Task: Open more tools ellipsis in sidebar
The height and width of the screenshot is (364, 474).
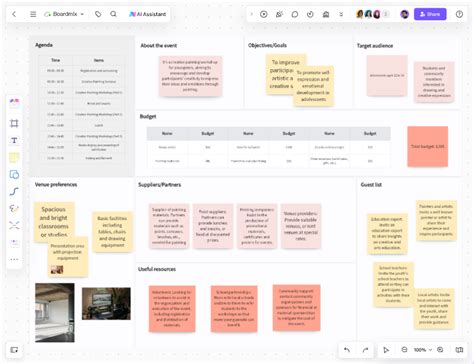Action: coord(14,259)
